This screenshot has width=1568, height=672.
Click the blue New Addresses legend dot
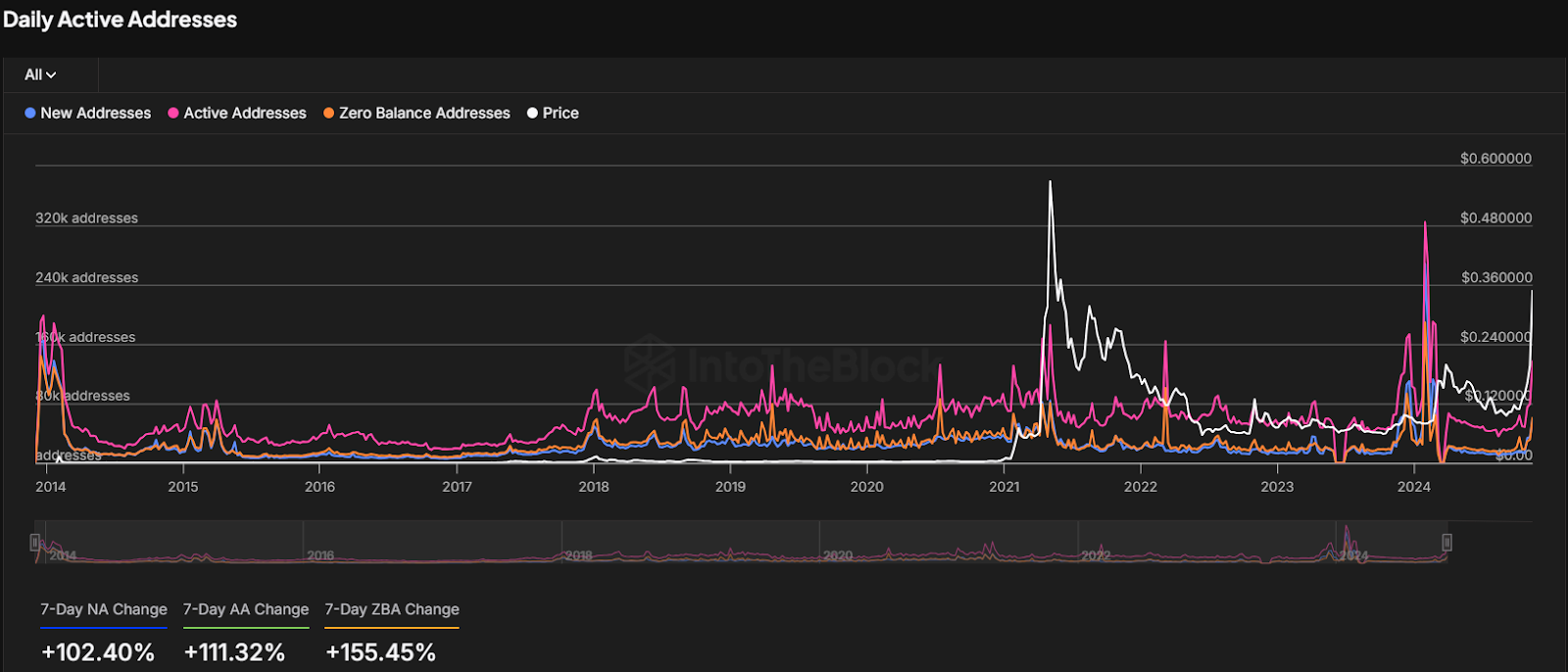coord(30,114)
